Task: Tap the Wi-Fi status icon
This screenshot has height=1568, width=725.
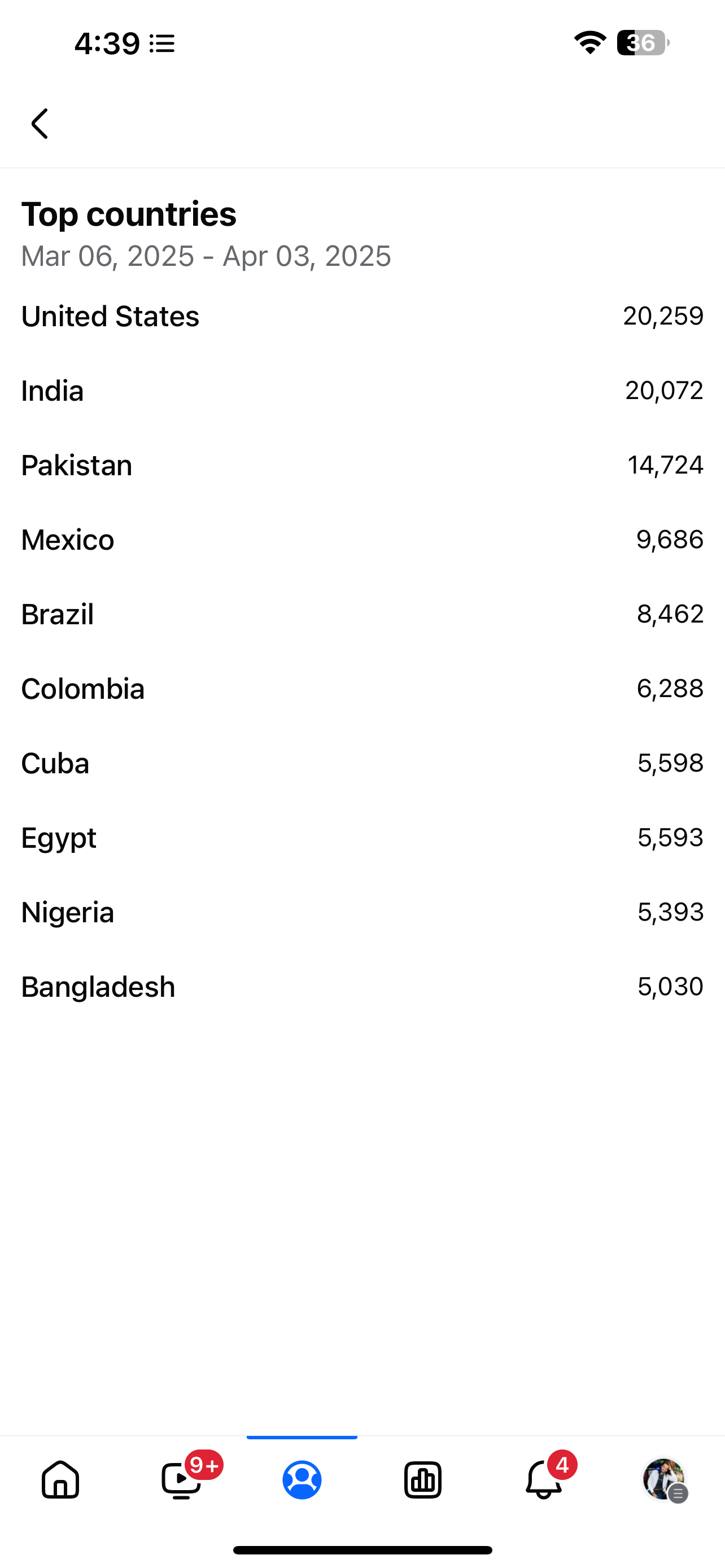Action: point(590,42)
